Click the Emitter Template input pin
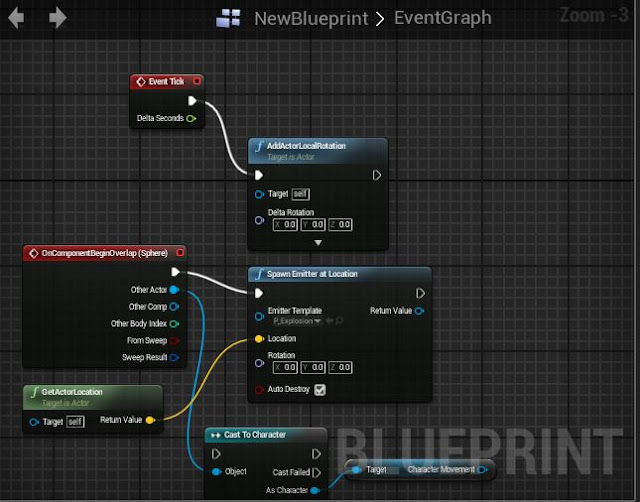 pos(259,316)
